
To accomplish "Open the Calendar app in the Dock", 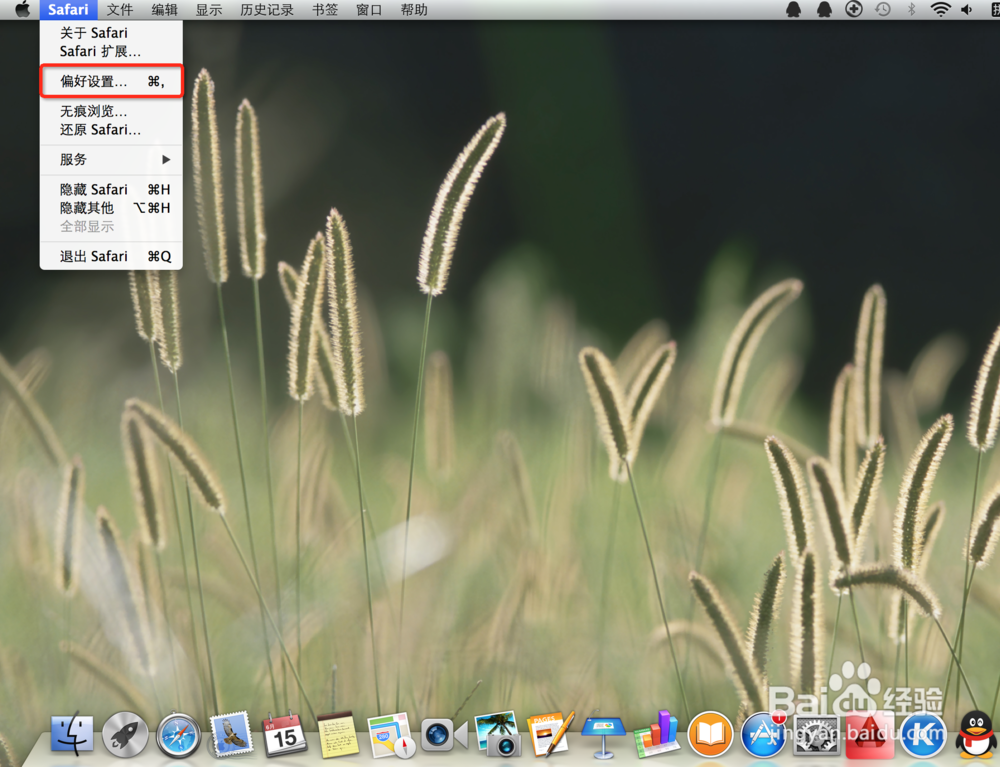I will 285,733.
